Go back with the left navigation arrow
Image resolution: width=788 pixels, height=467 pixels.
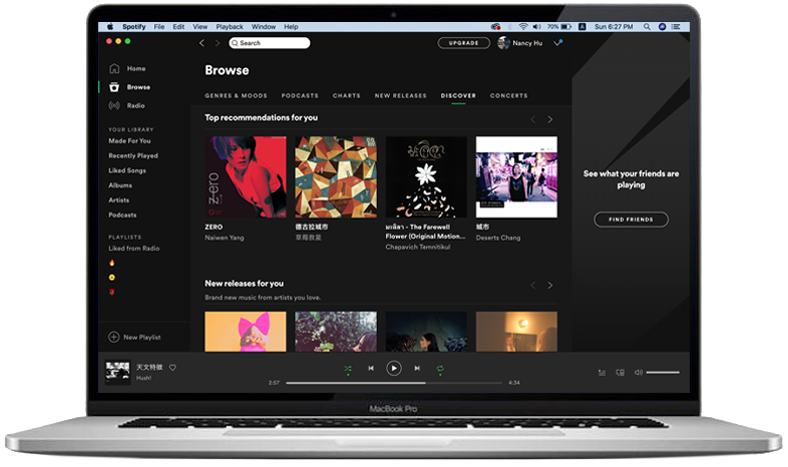pos(202,43)
